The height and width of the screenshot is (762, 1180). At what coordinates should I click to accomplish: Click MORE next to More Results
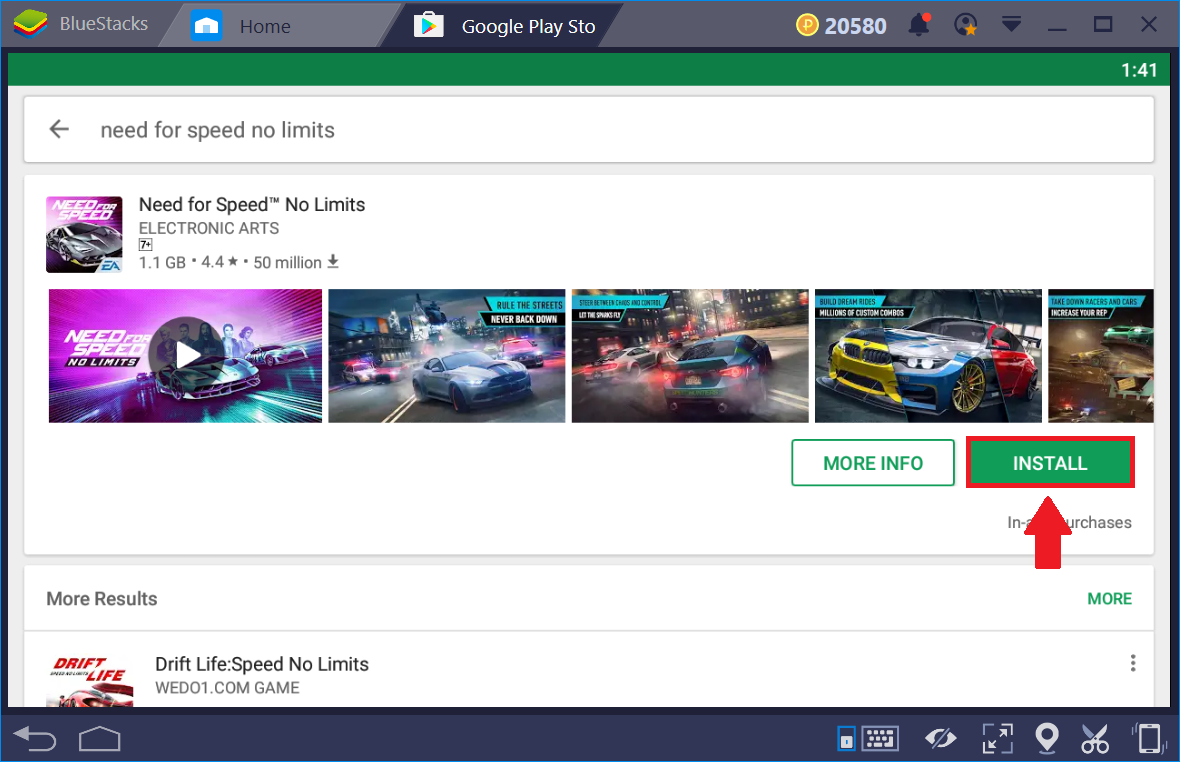coord(1109,599)
